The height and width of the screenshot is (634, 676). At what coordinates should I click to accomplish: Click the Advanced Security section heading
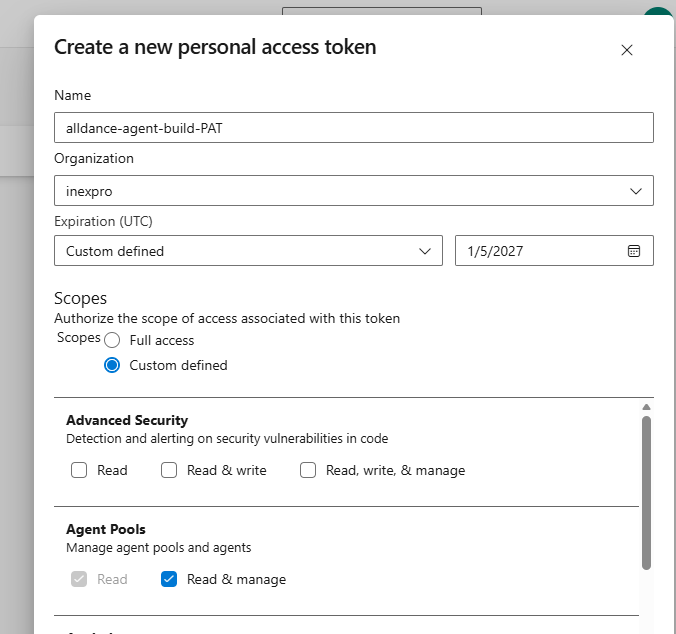127,420
